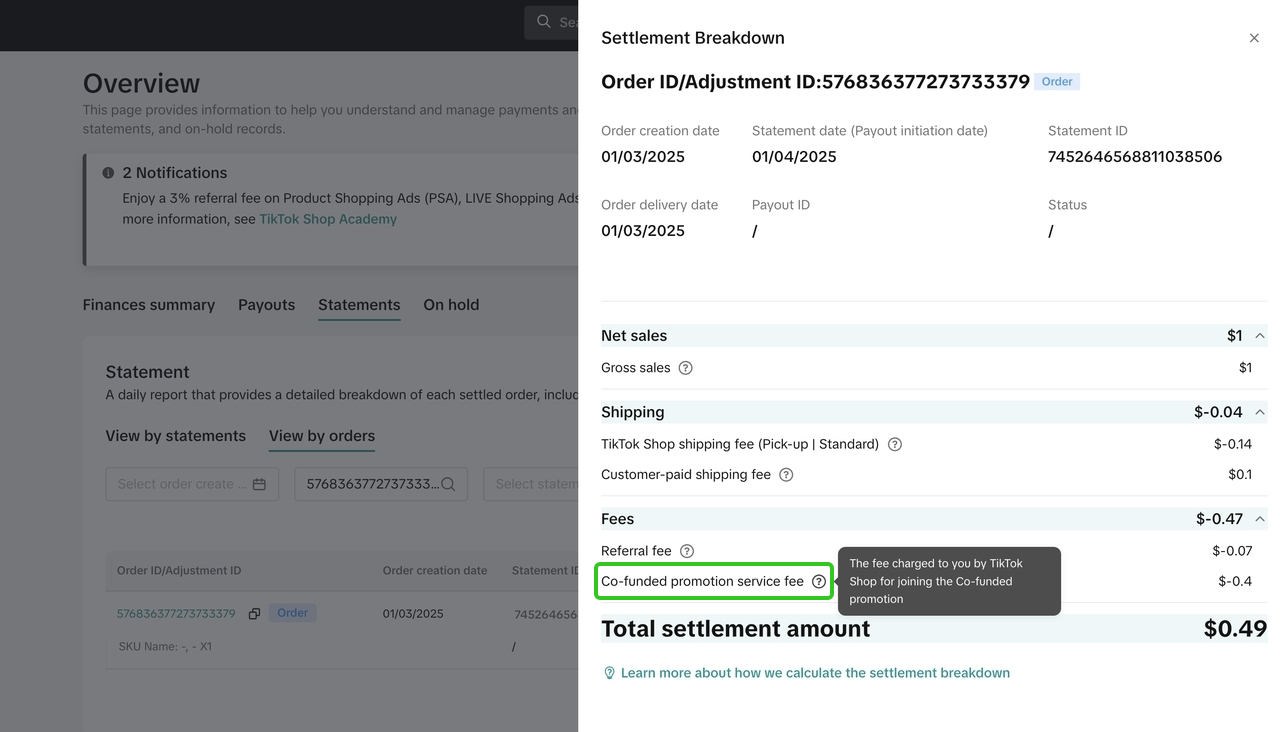Click the Select order create date field
Viewport: 1280px width, 732px height.
coord(182,484)
